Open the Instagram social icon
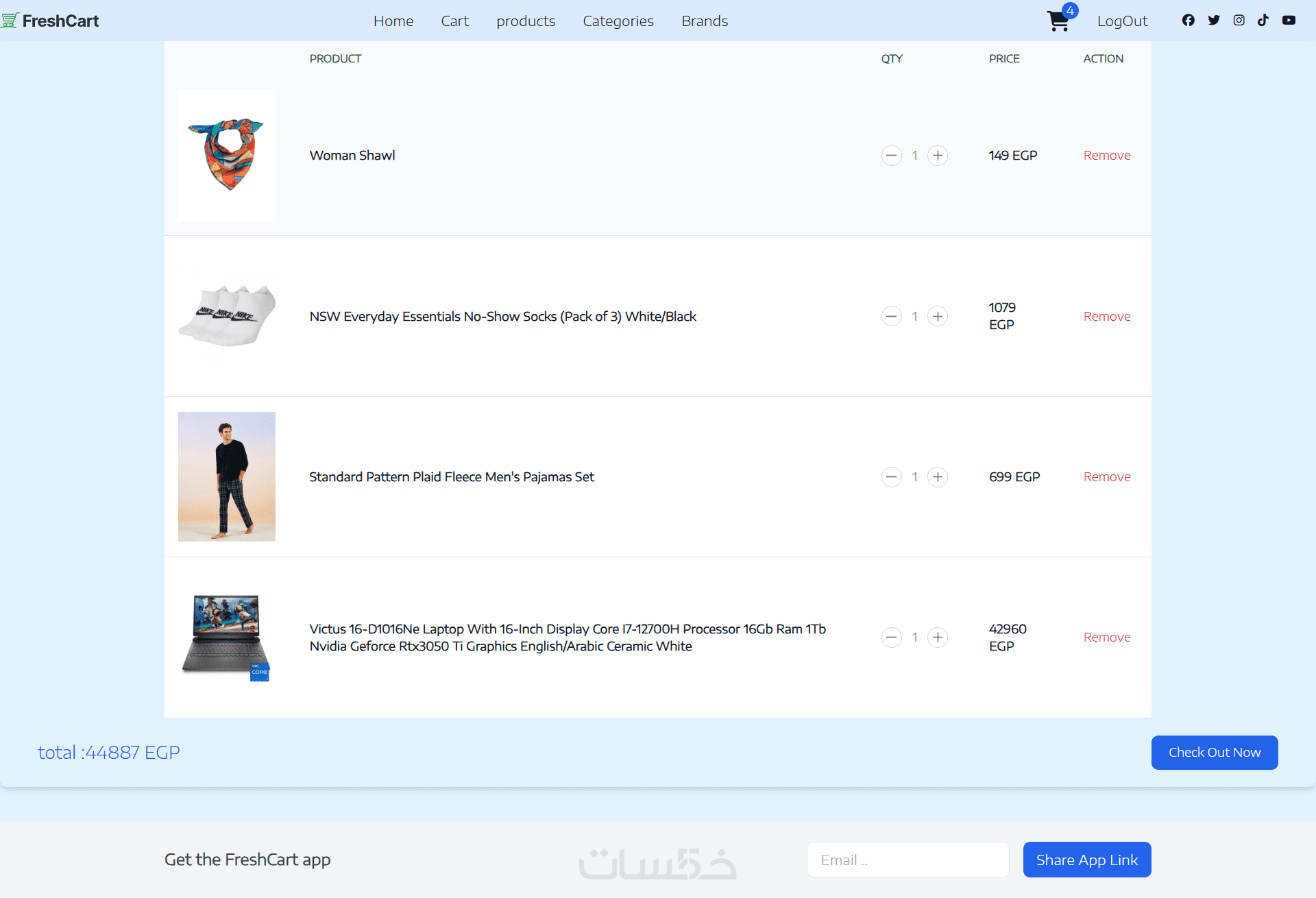Screen dimensions: 1316x898 click(x=1239, y=21)
